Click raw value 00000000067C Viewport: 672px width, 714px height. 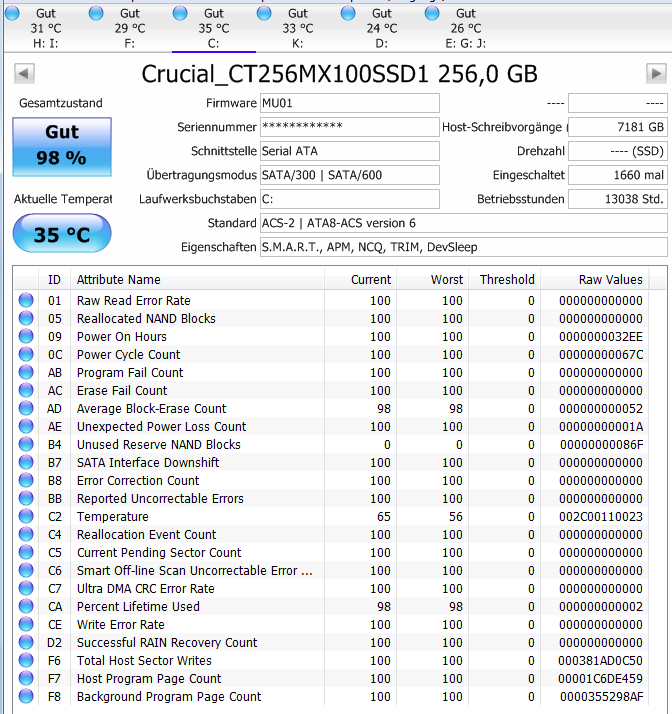click(601, 355)
